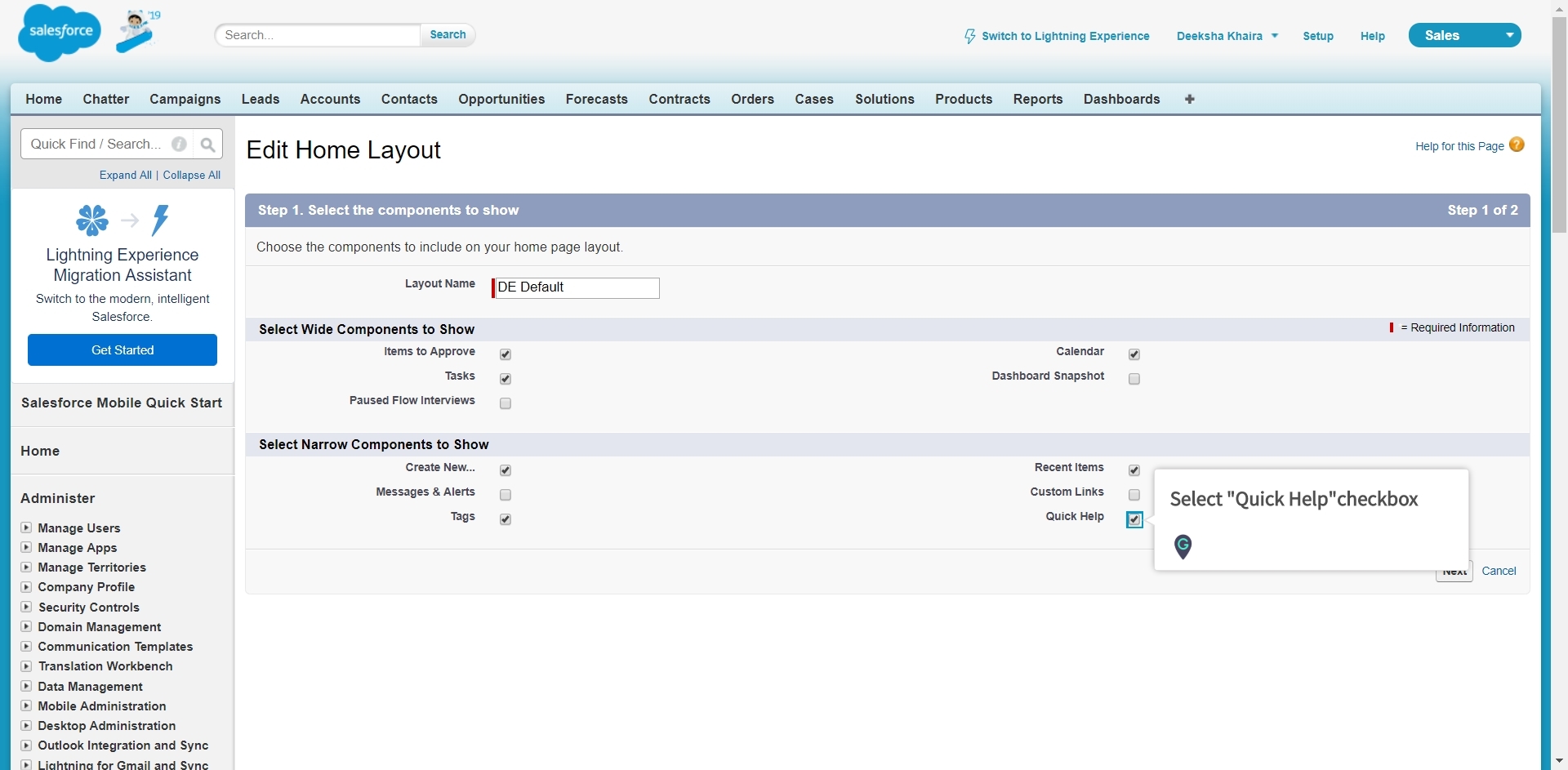
Task: Check the Custom Links checkbox
Action: [x=1134, y=495]
